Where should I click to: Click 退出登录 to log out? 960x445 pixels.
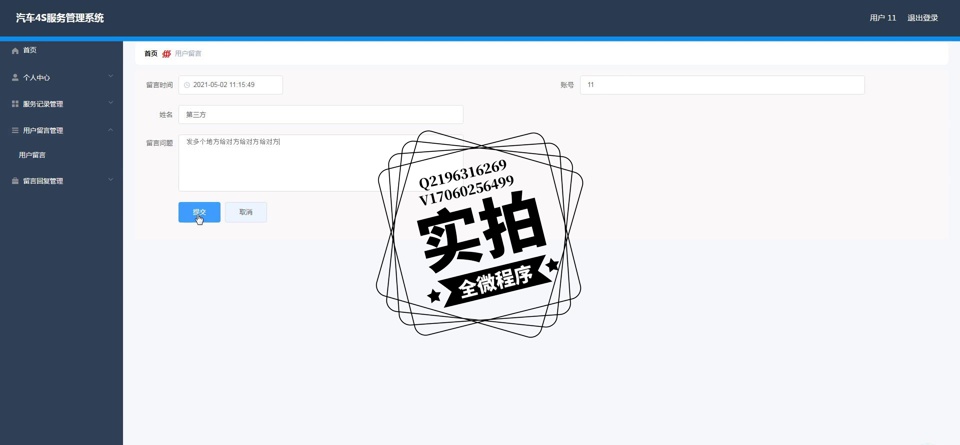[x=922, y=18]
